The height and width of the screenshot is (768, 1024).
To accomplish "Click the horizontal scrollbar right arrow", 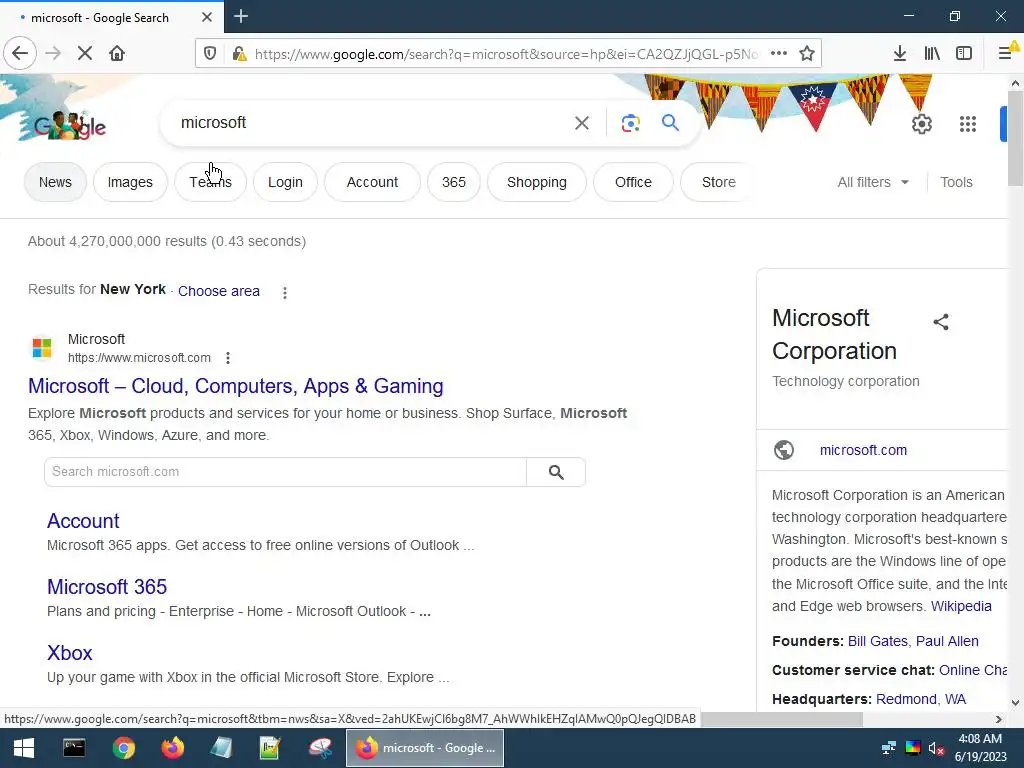I will 999,719.
